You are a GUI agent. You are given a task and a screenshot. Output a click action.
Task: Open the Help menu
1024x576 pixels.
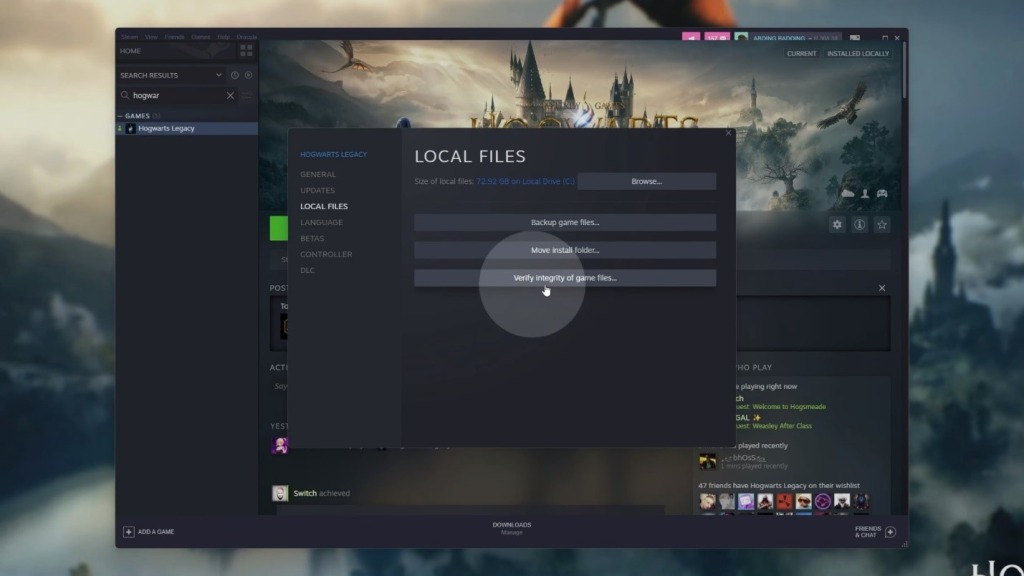pos(223,37)
